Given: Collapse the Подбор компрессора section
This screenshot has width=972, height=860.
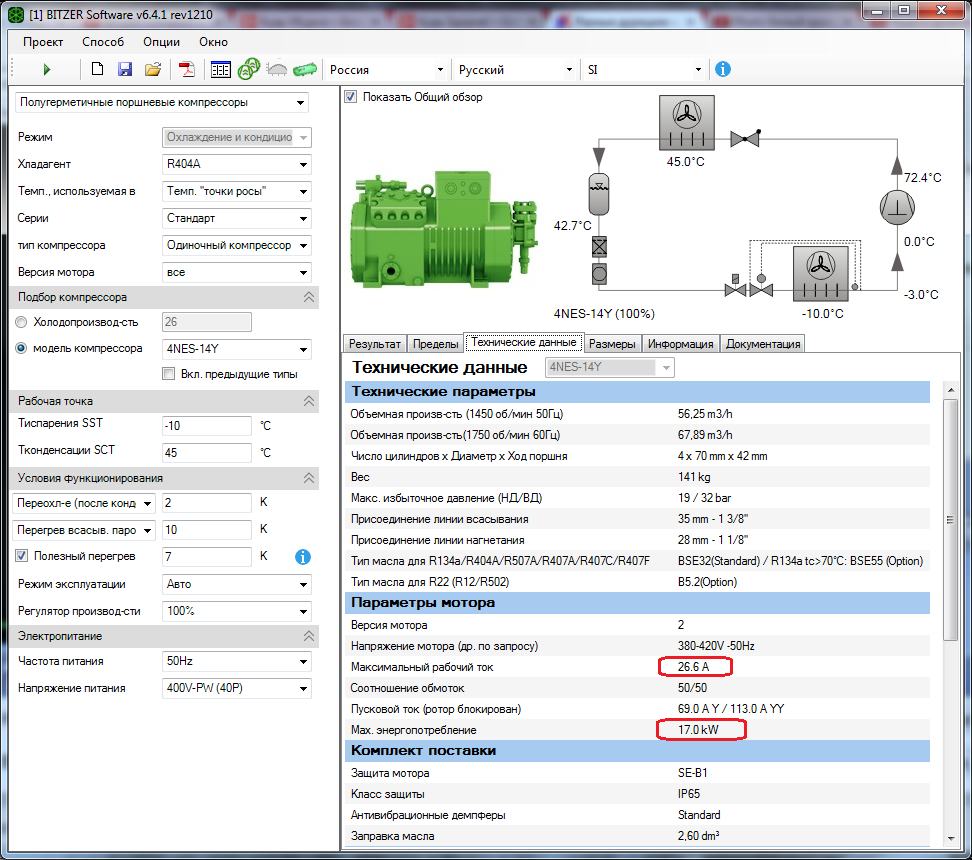Looking at the screenshot, I should tap(309, 298).
